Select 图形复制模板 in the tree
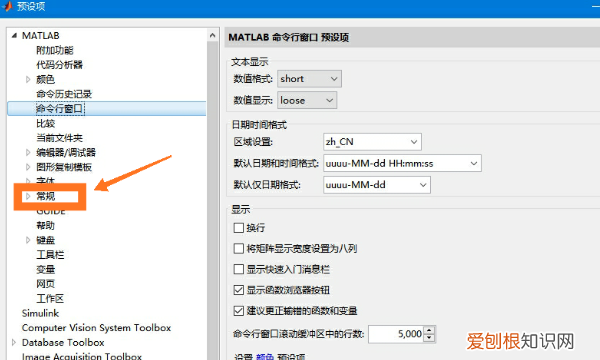 64,167
